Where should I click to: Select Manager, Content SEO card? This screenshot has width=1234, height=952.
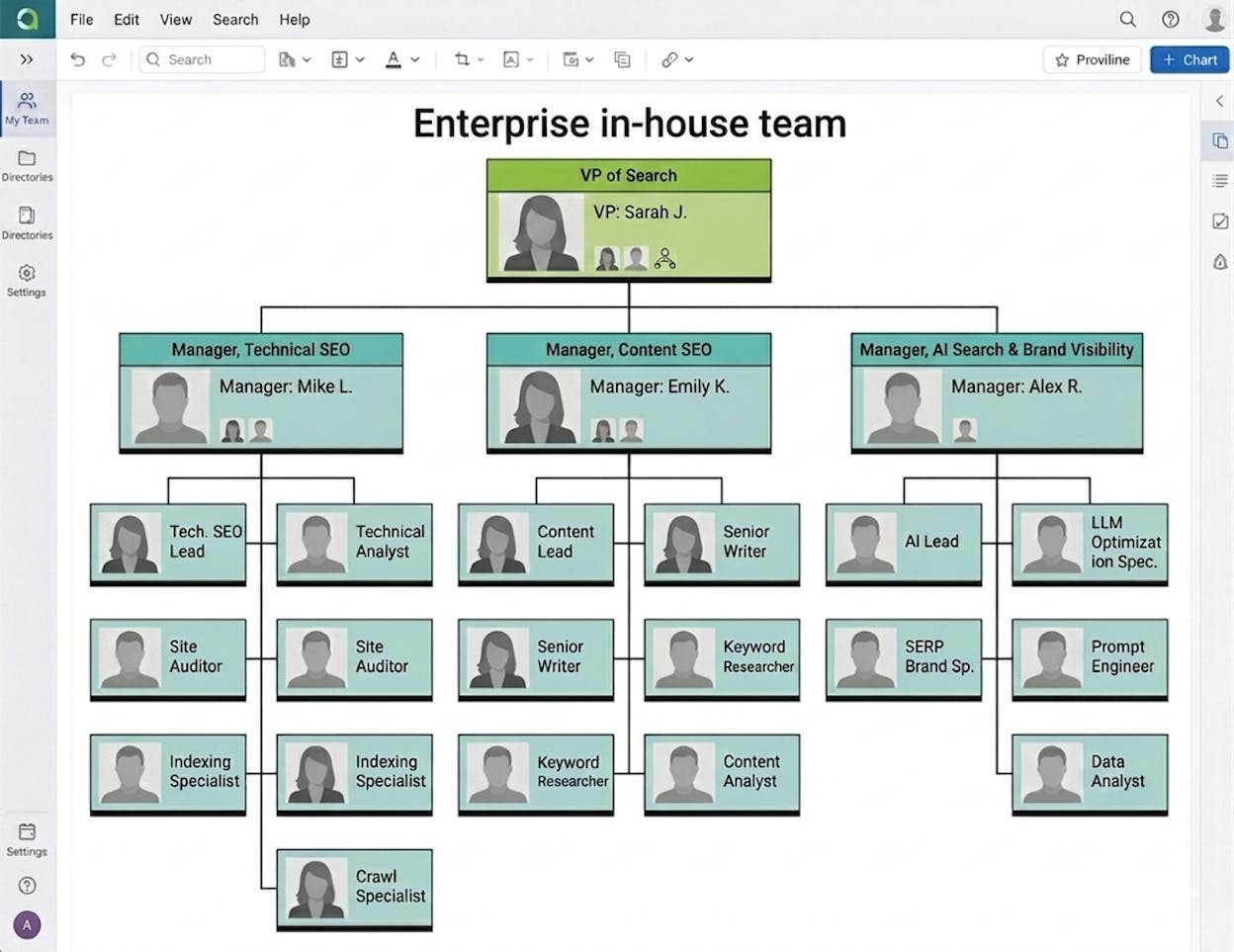[x=629, y=393]
